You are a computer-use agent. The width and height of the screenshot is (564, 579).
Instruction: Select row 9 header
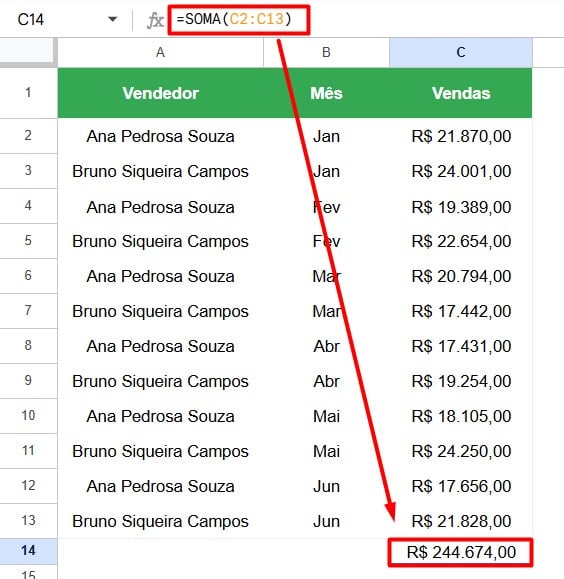coord(28,381)
